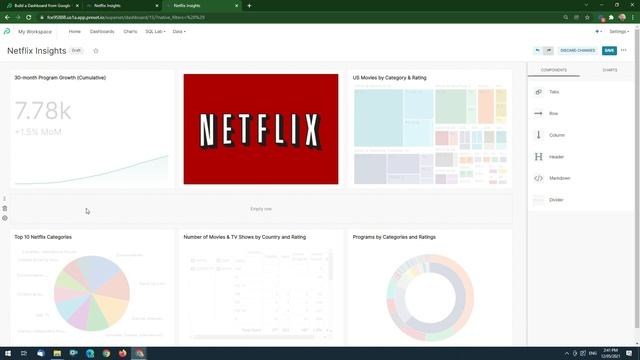The image size is (640, 360).
Task: Click the taskbar clock
Action: click(x=611, y=353)
